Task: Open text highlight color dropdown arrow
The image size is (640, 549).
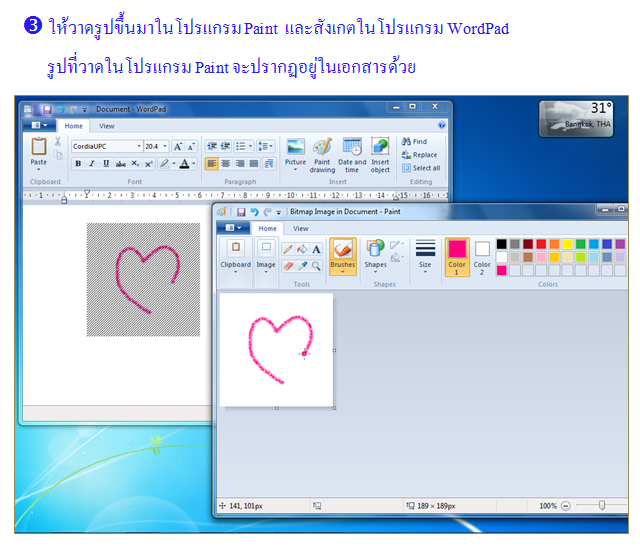Action: [x=174, y=164]
